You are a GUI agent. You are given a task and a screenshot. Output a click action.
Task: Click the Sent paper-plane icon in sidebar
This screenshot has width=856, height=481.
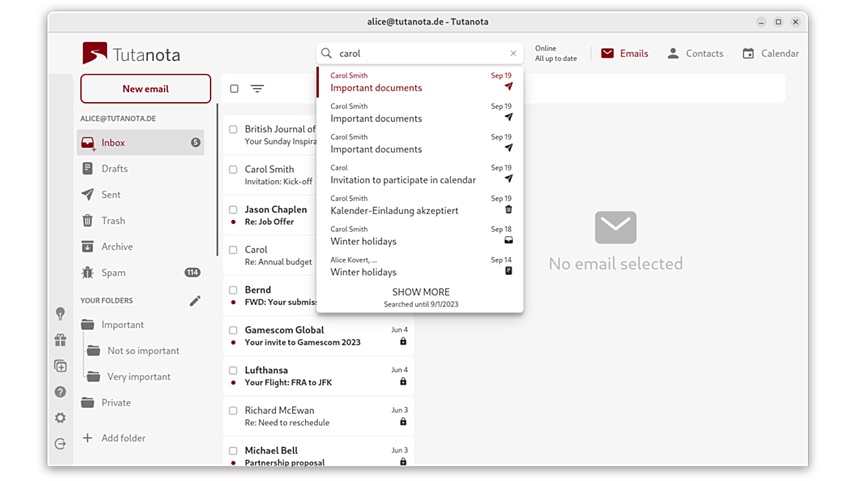87,194
